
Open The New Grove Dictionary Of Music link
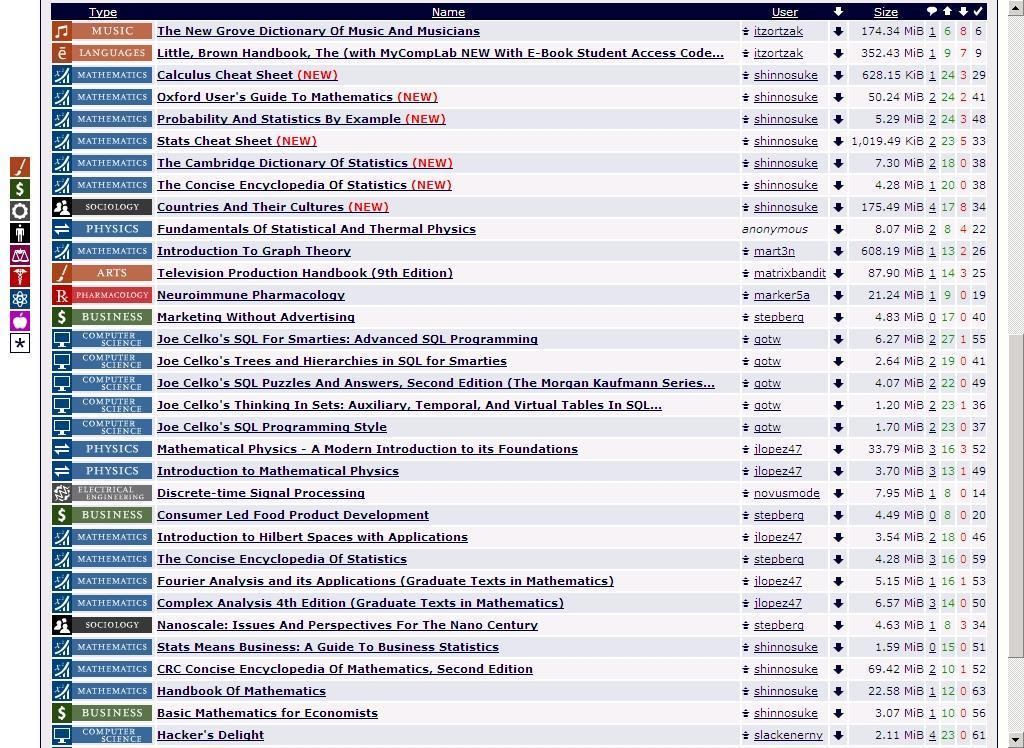click(x=318, y=31)
